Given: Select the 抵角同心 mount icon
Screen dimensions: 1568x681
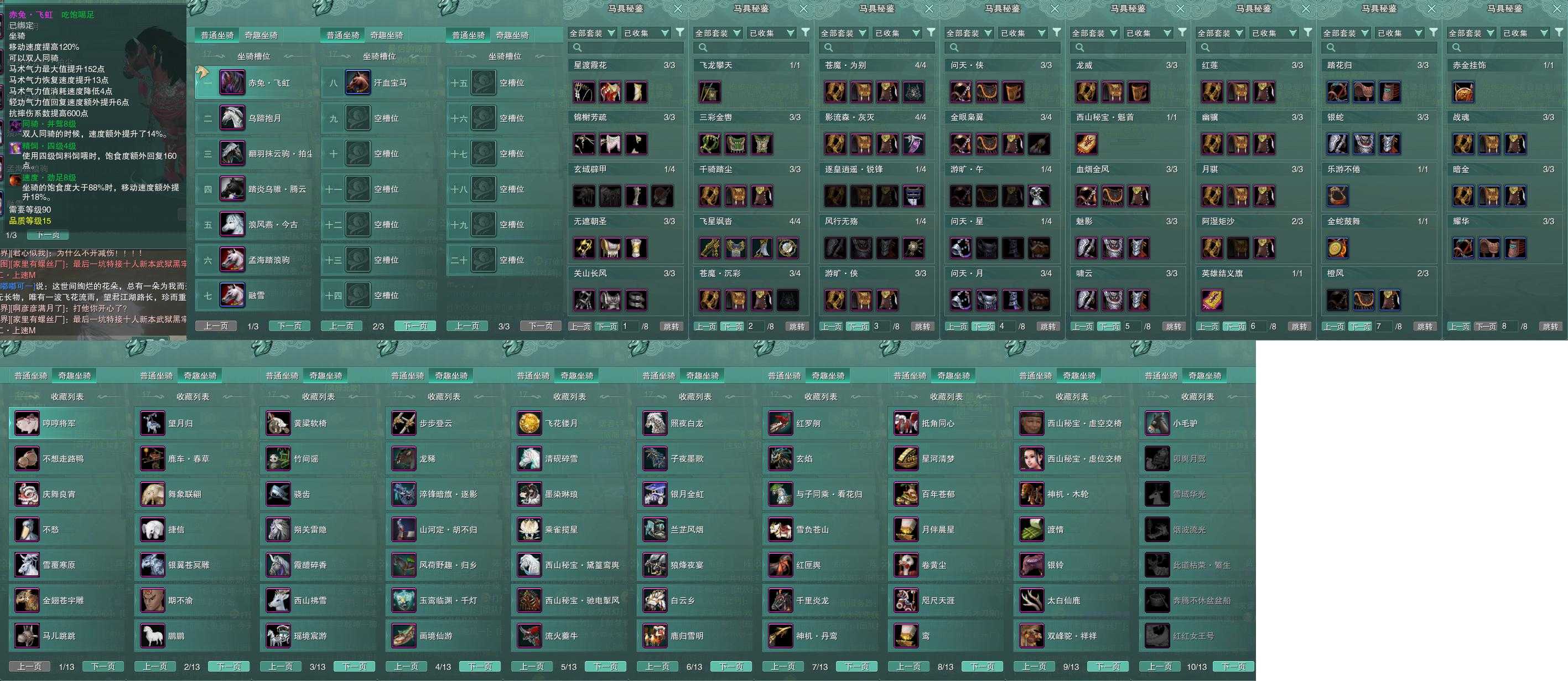Looking at the screenshot, I should click(x=906, y=424).
